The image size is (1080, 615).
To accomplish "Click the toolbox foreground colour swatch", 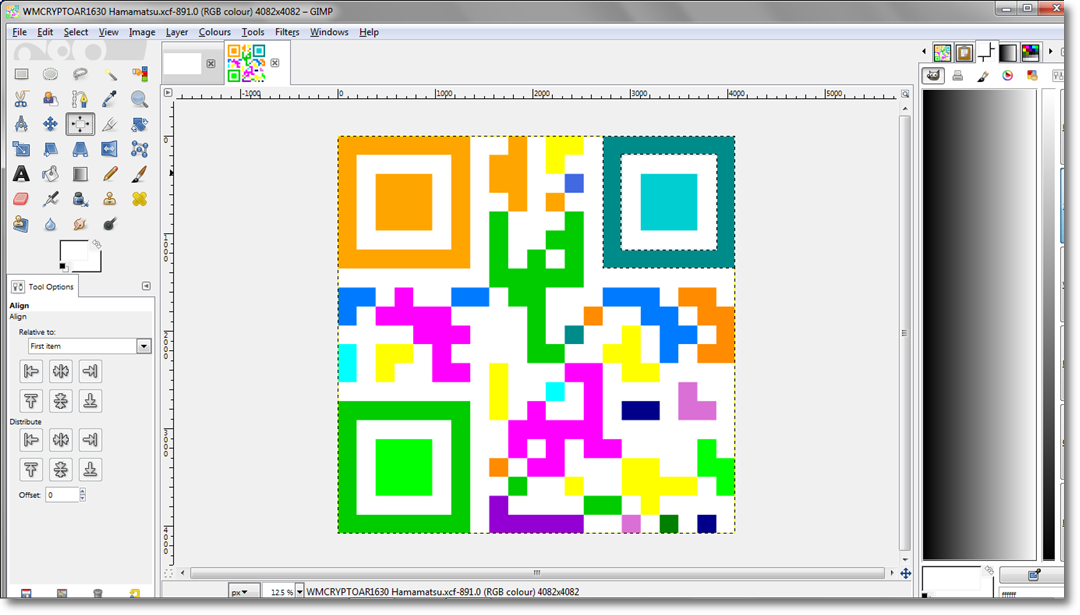I will (72, 251).
